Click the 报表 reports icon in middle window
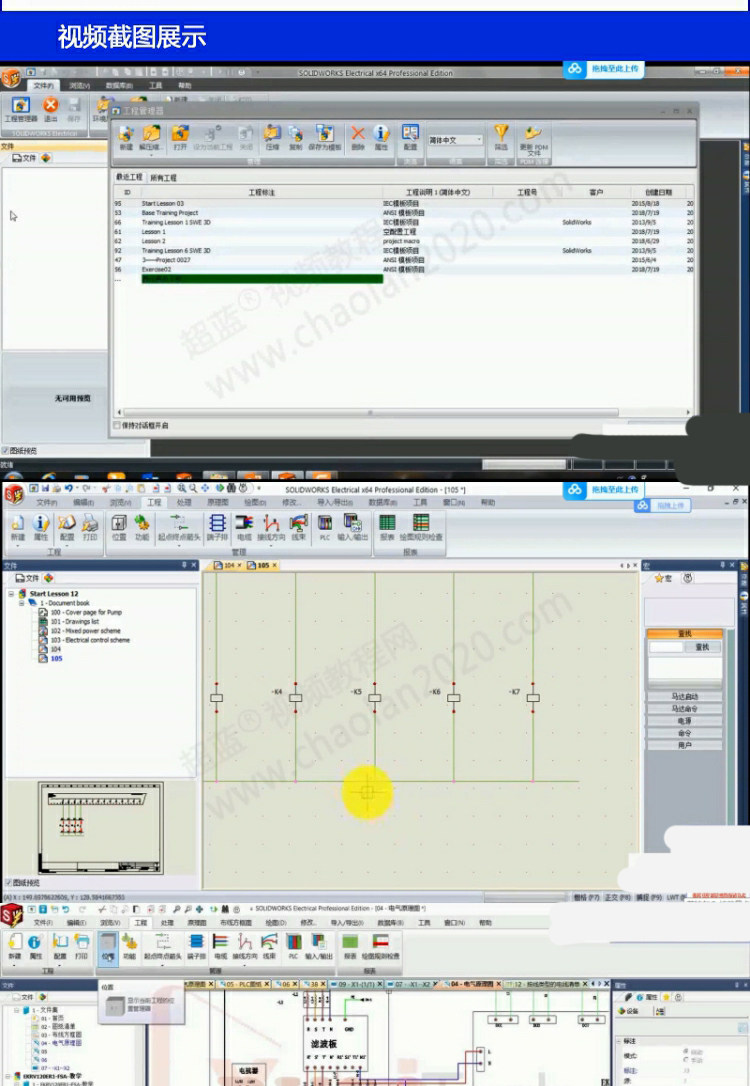750x1086 pixels. [387, 528]
